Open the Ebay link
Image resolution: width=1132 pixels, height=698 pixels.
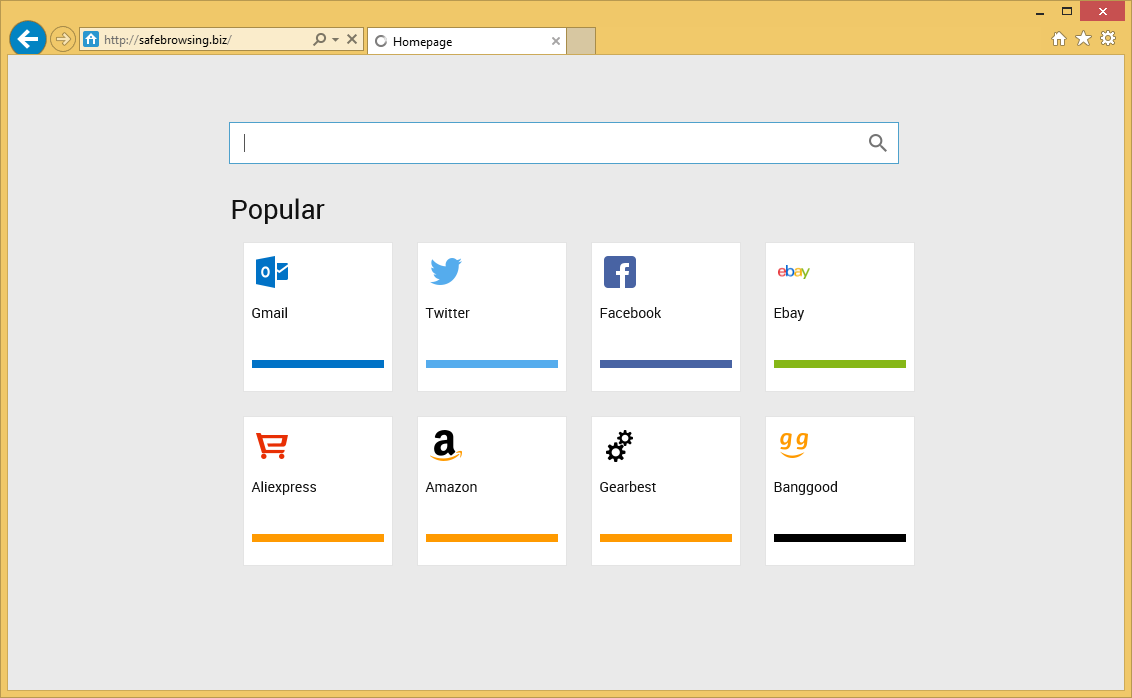click(788, 313)
